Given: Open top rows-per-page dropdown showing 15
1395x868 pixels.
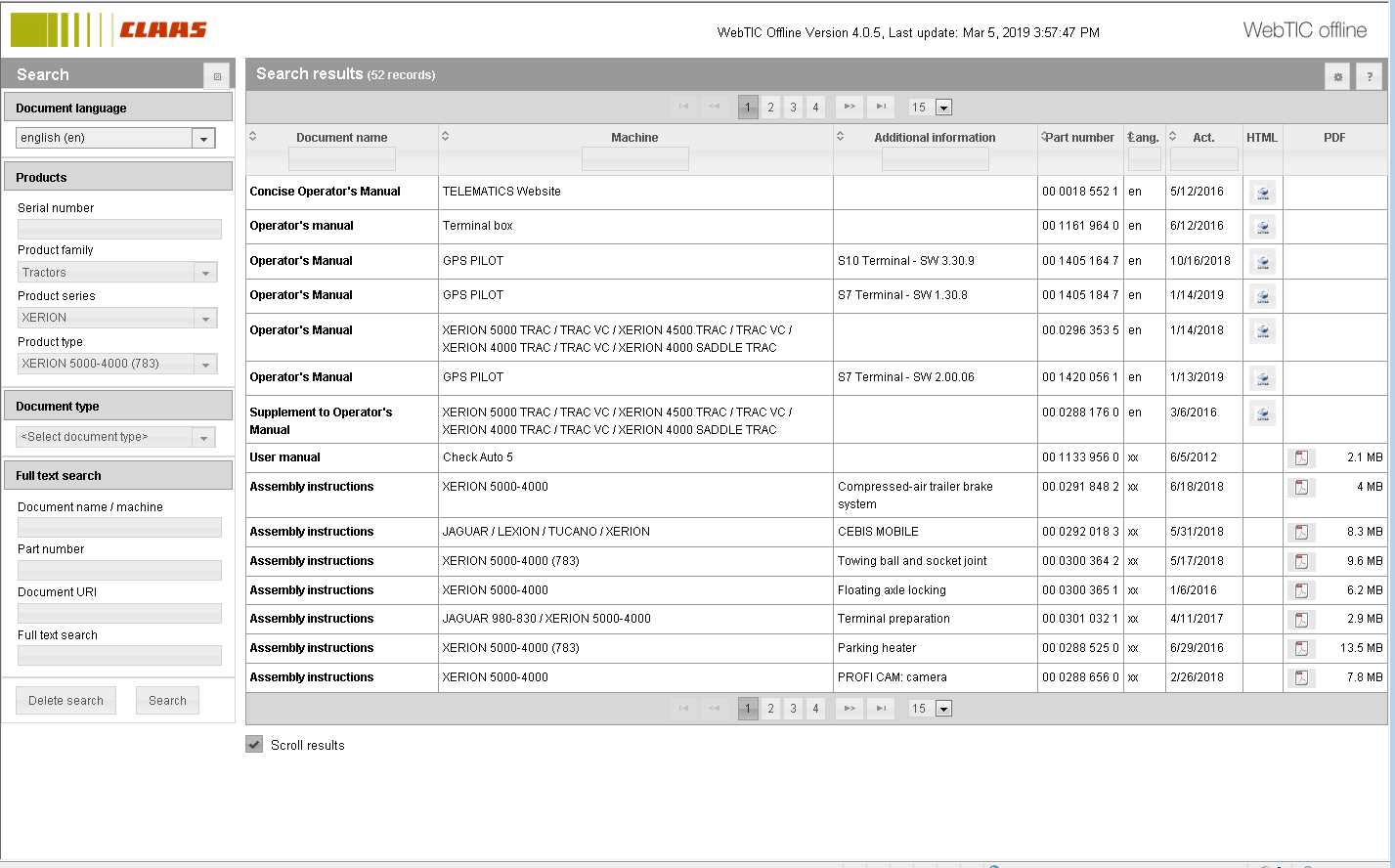Looking at the screenshot, I should [943, 108].
